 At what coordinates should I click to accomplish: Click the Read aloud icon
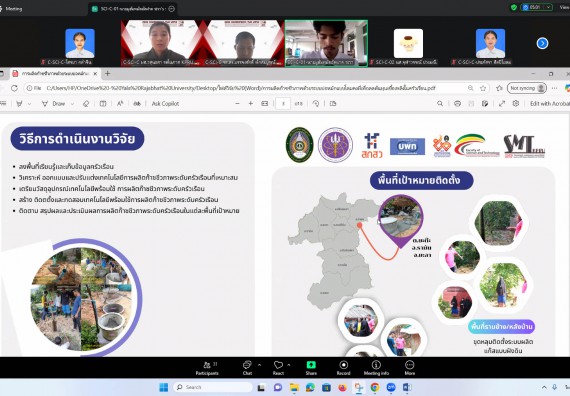pos(120,104)
